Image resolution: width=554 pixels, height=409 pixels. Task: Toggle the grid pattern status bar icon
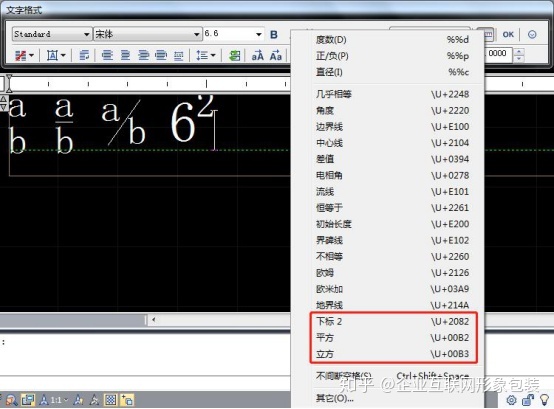[x=110, y=400]
